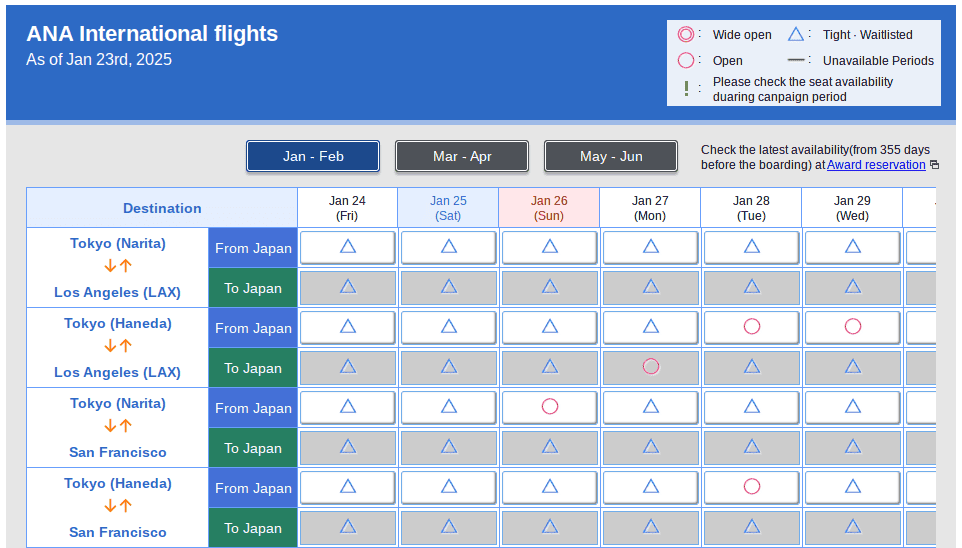Click the Jan 24 (Fri) column header
Image resolution: width=962 pixels, height=548 pixels.
pos(347,208)
